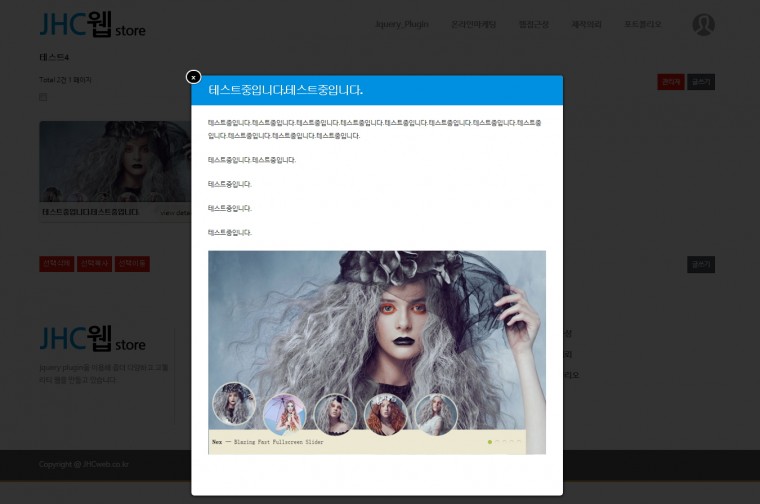Click the upper 글쓰기 button beside 관리자
This screenshot has height=504, width=760.
pyautogui.click(x=701, y=82)
